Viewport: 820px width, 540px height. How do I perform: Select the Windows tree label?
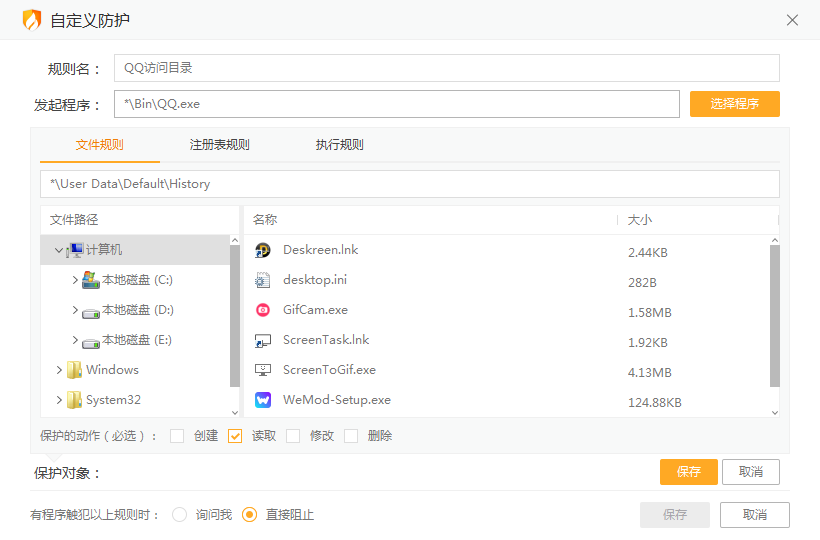(112, 370)
